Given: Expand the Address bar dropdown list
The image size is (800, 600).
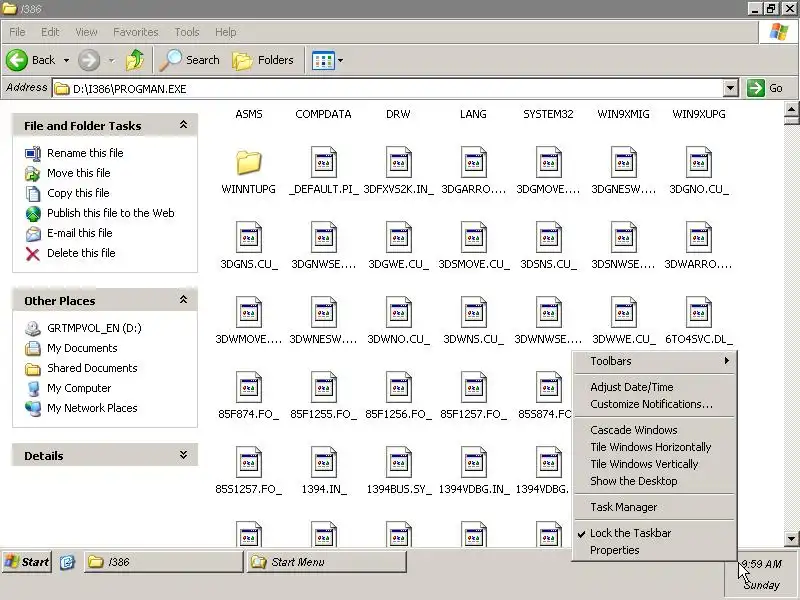Looking at the screenshot, I should [x=731, y=88].
